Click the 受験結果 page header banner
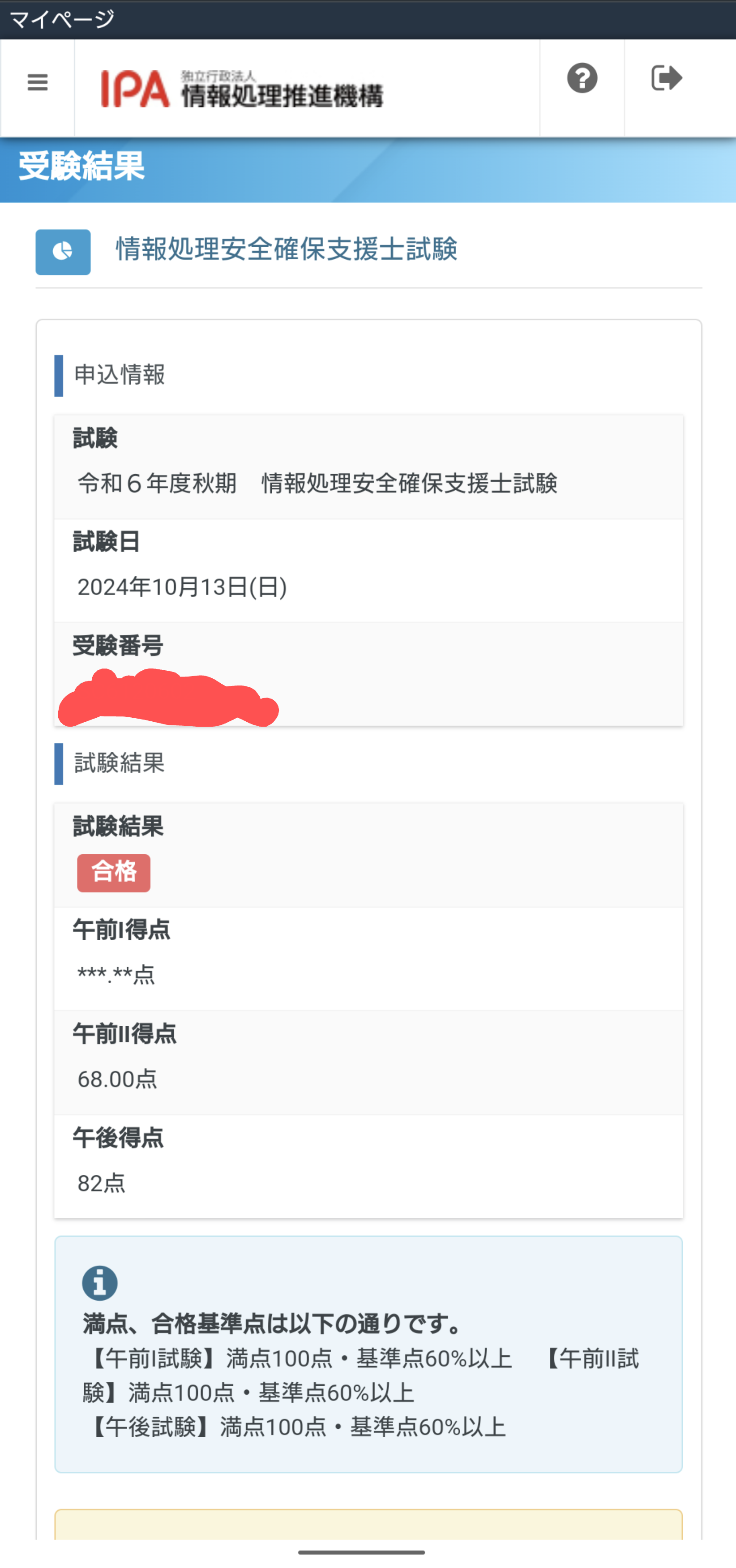 (x=81, y=167)
